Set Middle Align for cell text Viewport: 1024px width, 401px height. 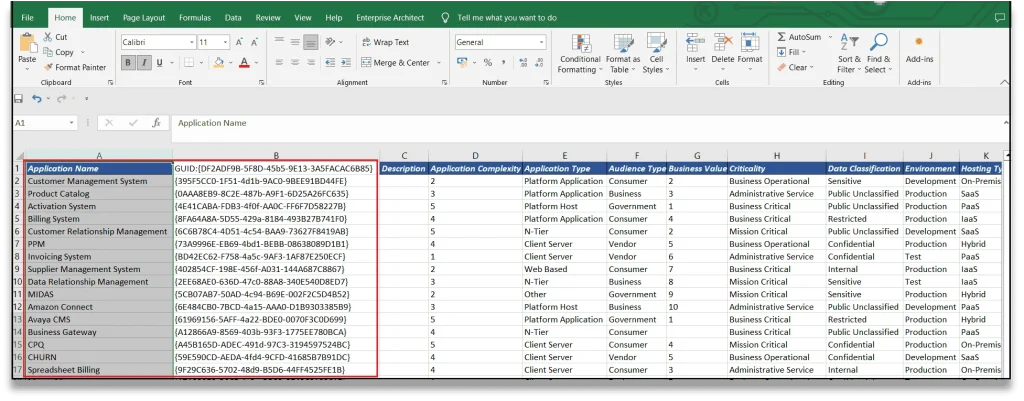296,42
